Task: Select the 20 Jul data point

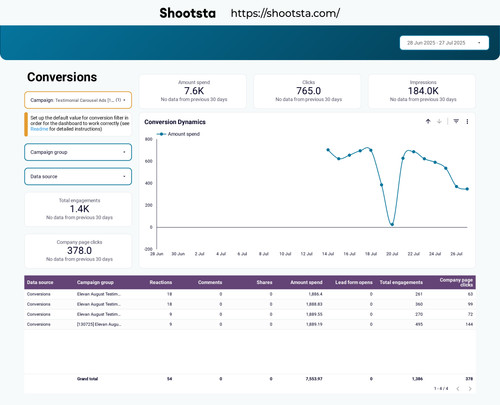Action: pos(392,224)
